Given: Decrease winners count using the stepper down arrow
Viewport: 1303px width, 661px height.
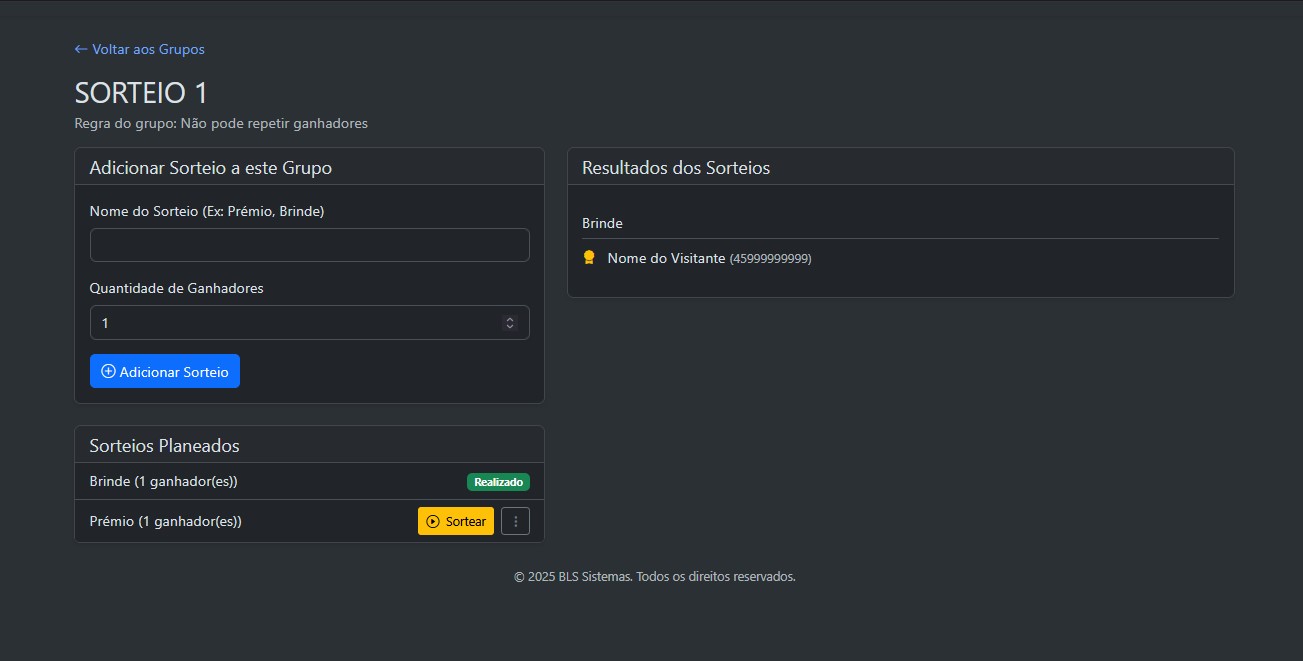Looking at the screenshot, I should [x=510, y=327].
